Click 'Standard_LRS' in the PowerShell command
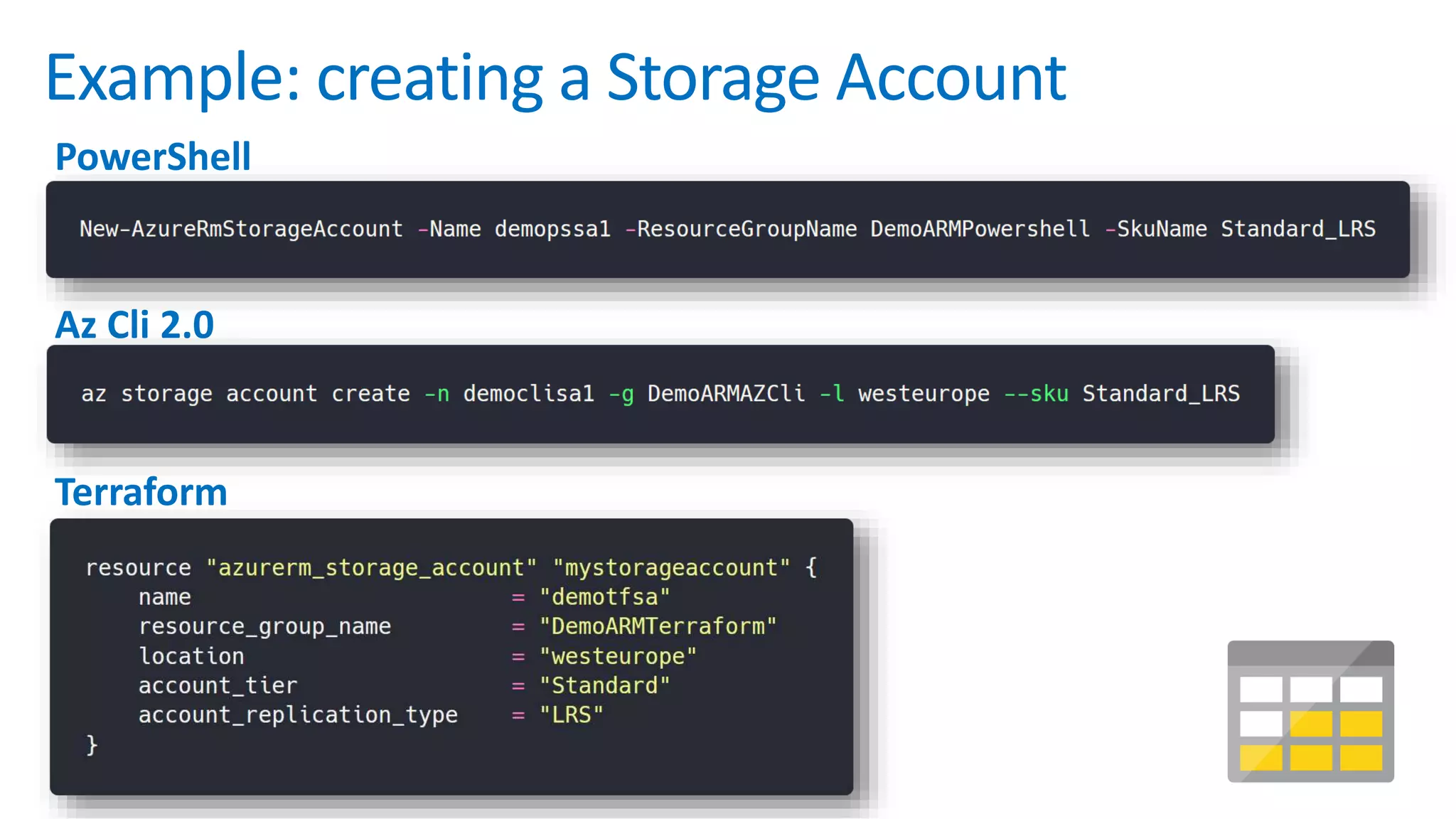The width and height of the screenshot is (1456, 819). (1298, 229)
